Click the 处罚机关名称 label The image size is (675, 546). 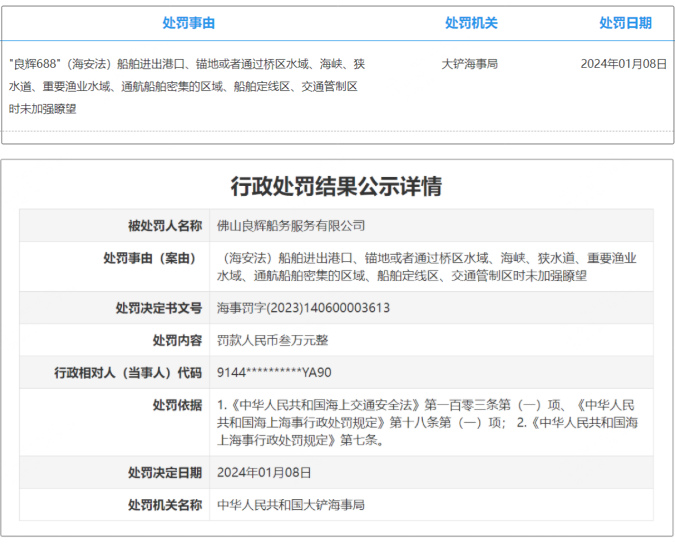point(165,505)
